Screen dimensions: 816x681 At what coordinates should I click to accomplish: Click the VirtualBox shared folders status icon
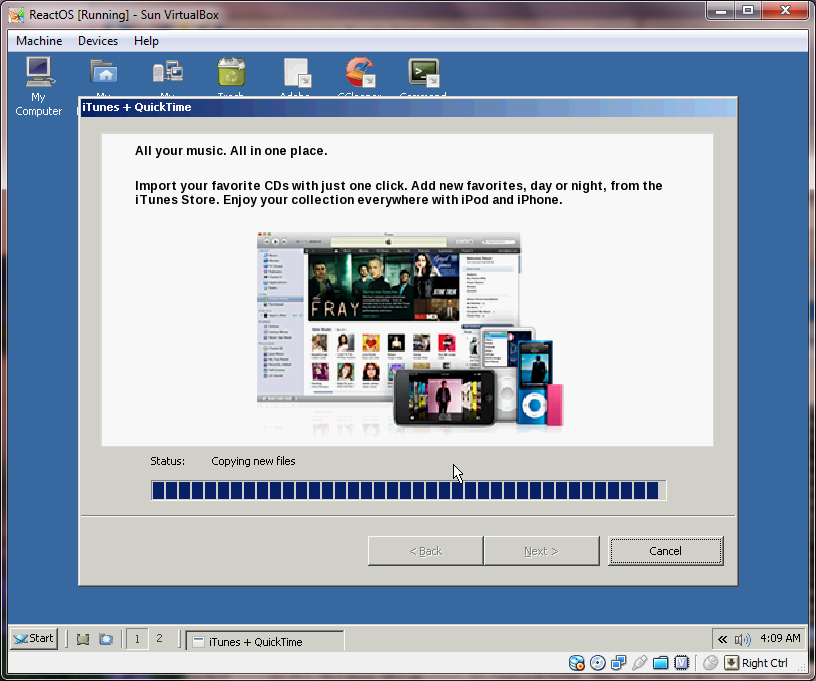(660, 663)
